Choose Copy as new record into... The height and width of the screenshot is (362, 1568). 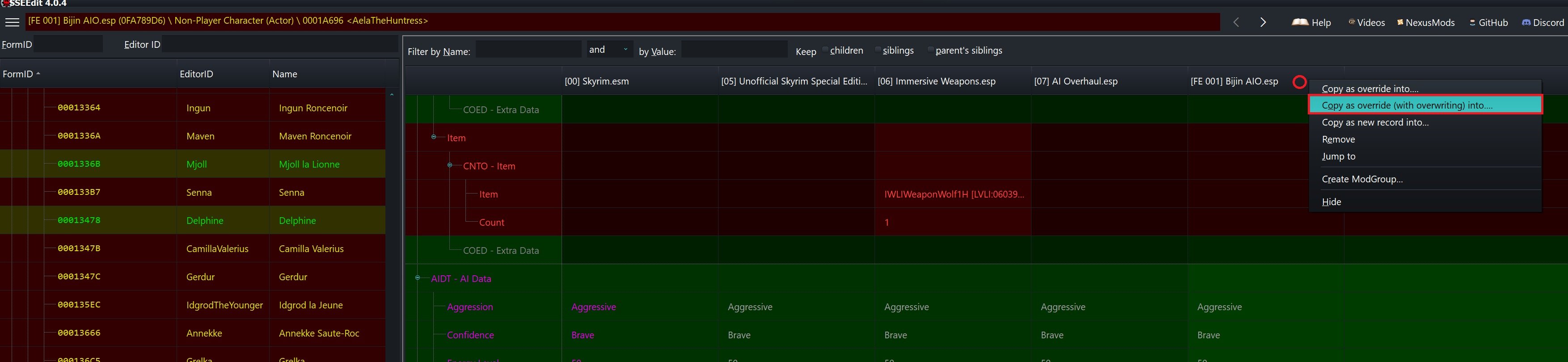coord(1425,122)
